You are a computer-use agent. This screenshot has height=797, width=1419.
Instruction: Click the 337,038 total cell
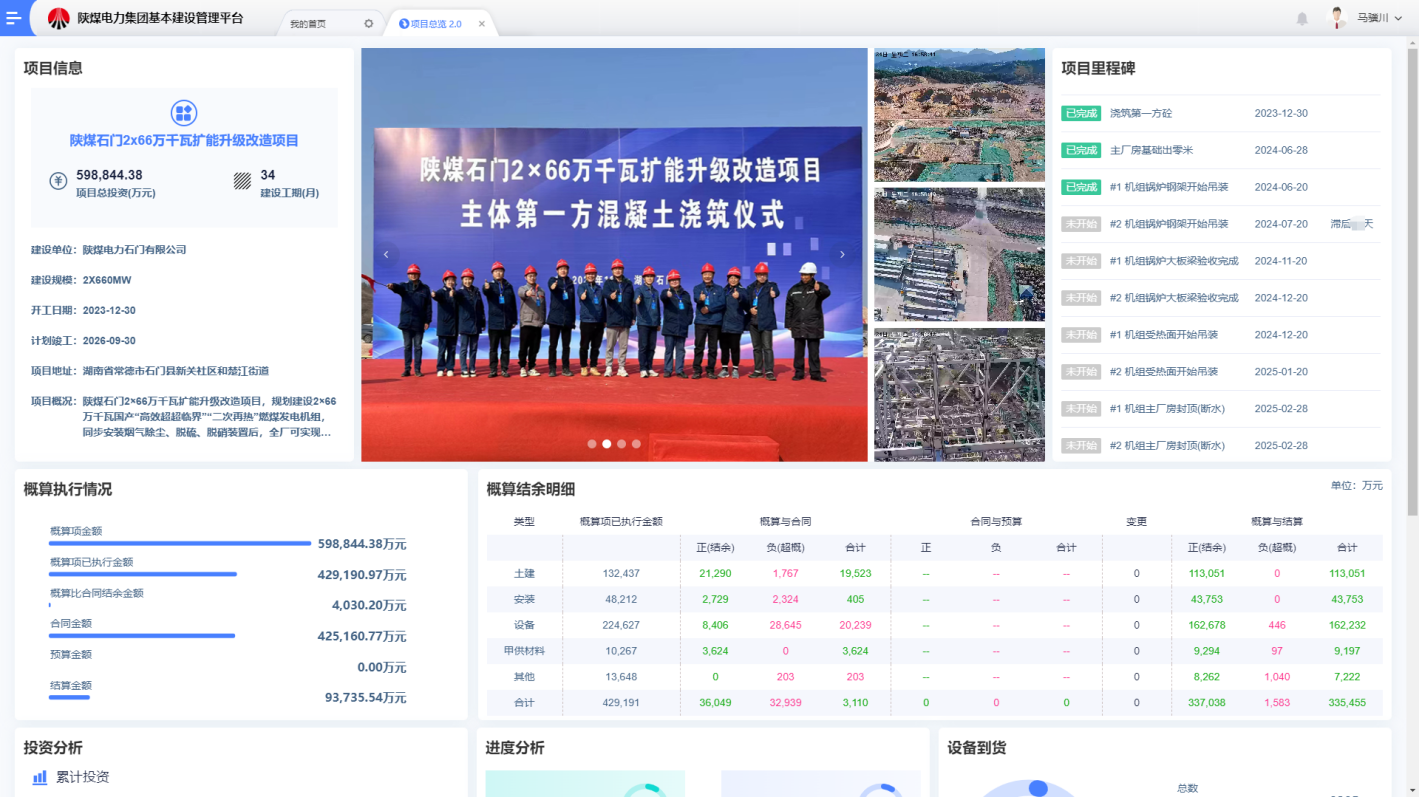1207,703
